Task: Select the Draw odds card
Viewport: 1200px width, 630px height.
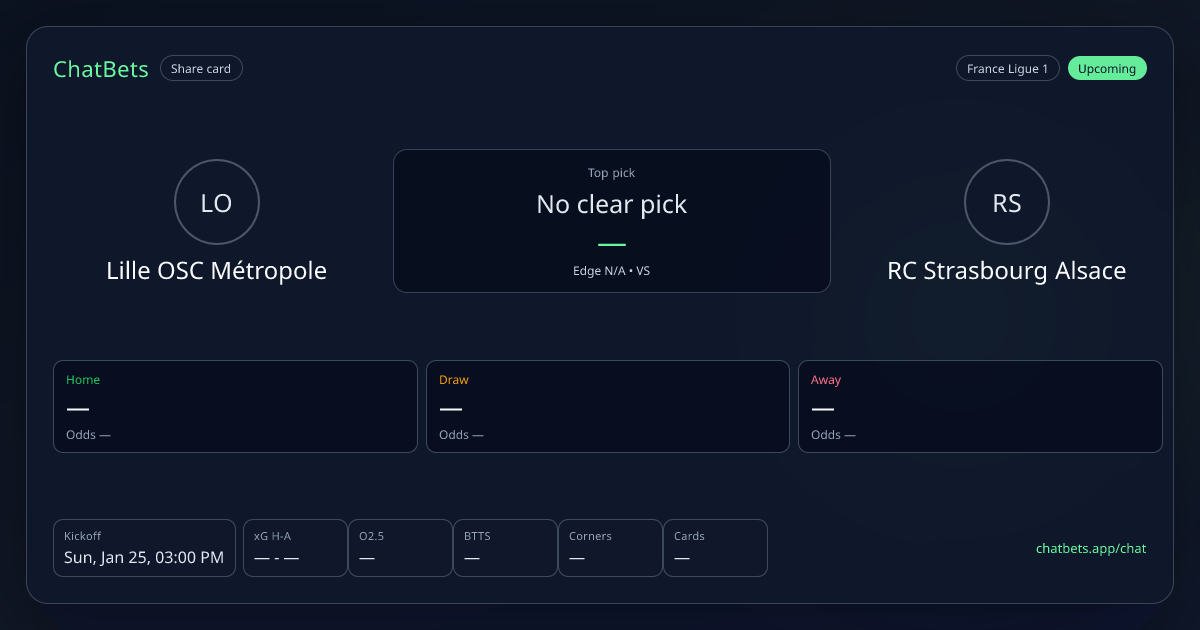Action: 608,406
